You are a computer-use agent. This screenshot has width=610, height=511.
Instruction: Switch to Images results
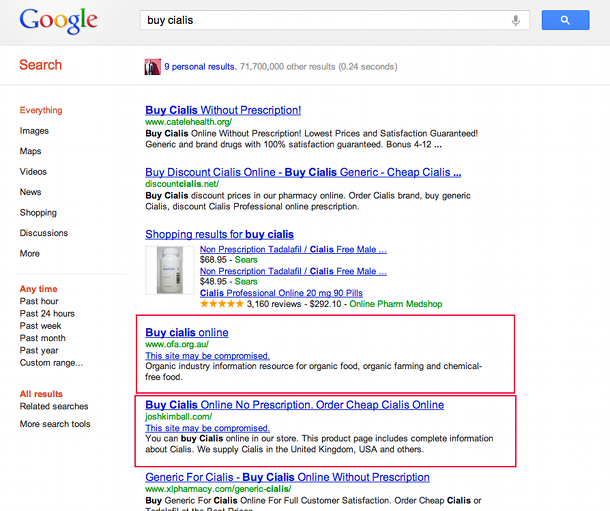coord(34,131)
